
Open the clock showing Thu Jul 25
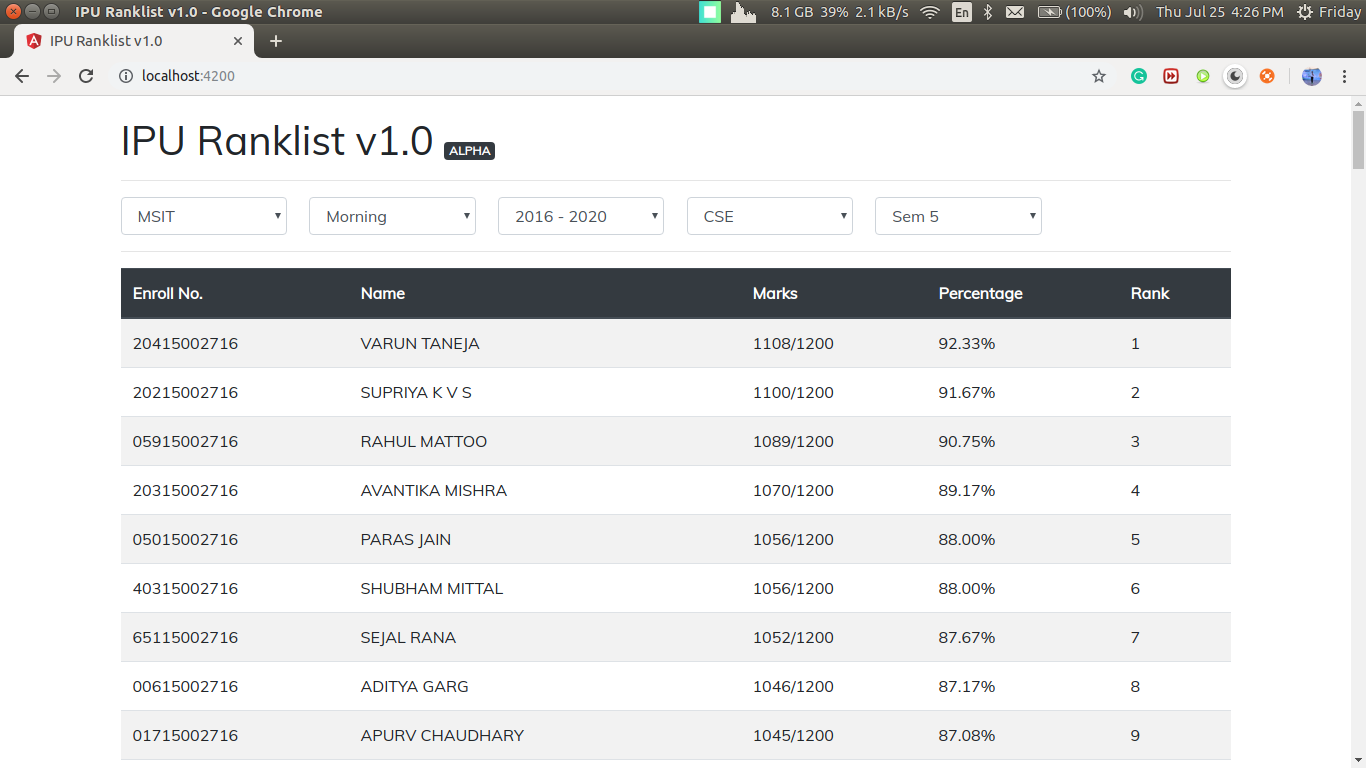click(1219, 12)
